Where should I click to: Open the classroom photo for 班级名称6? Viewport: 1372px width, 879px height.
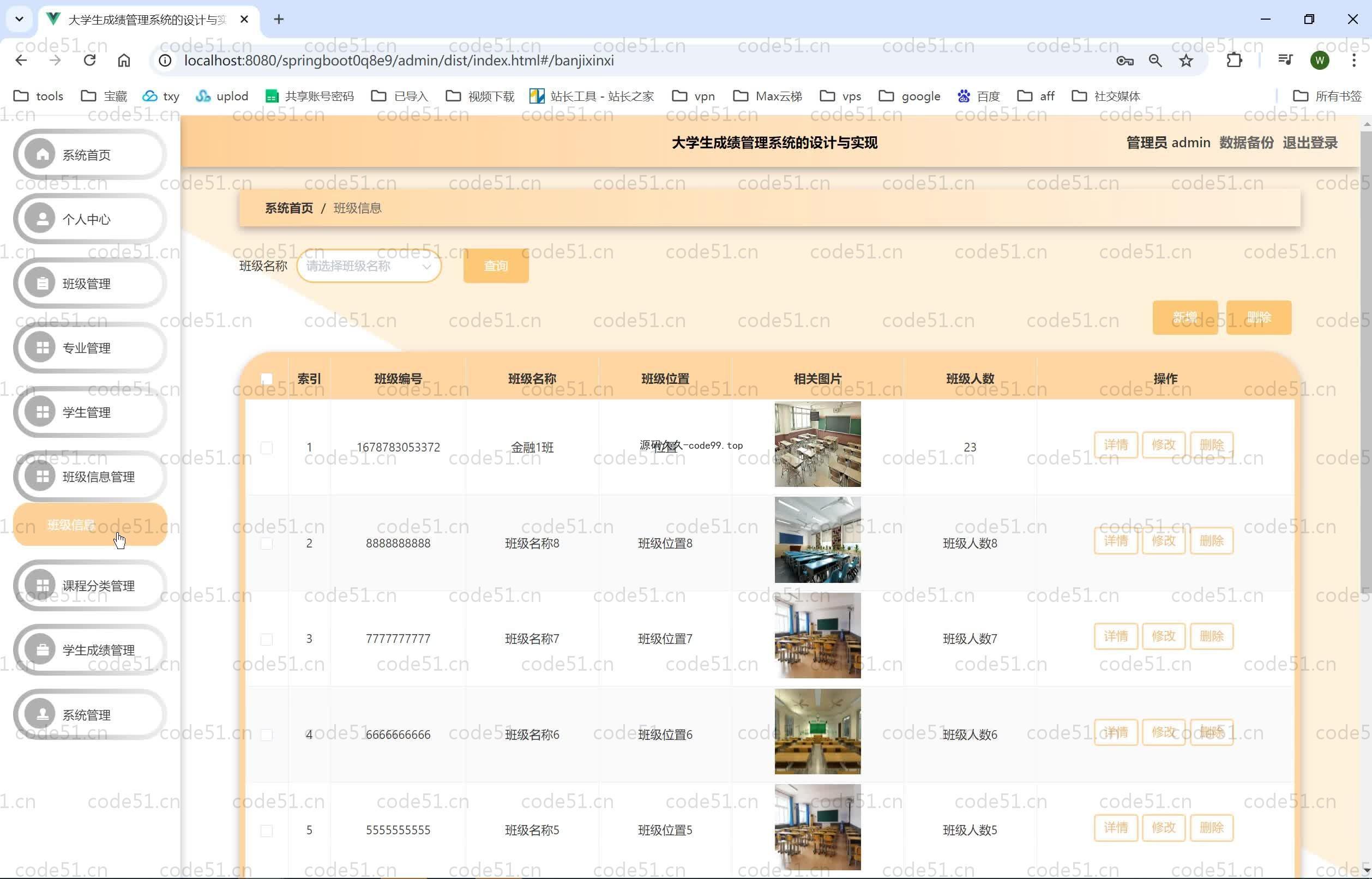817,731
